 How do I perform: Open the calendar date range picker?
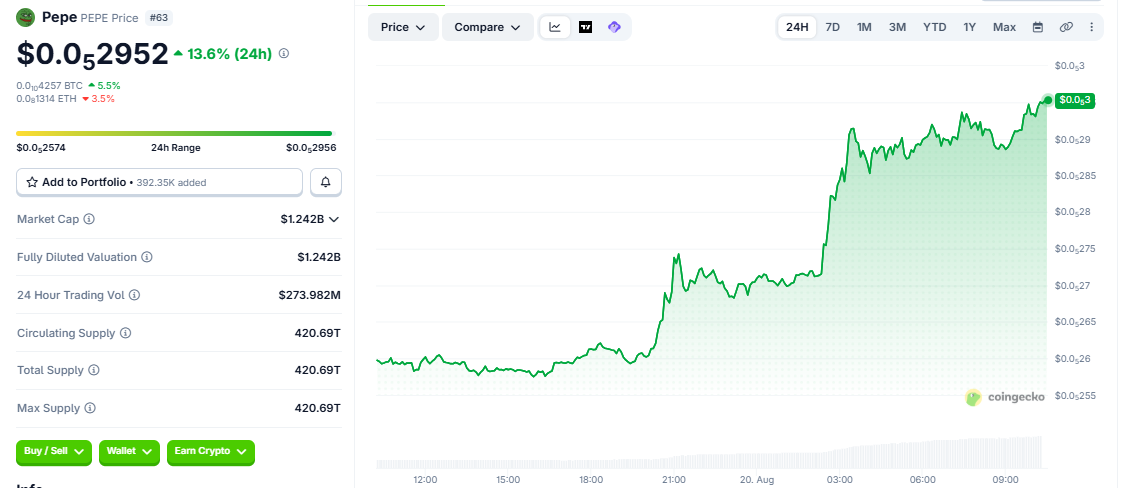[1038, 27]
